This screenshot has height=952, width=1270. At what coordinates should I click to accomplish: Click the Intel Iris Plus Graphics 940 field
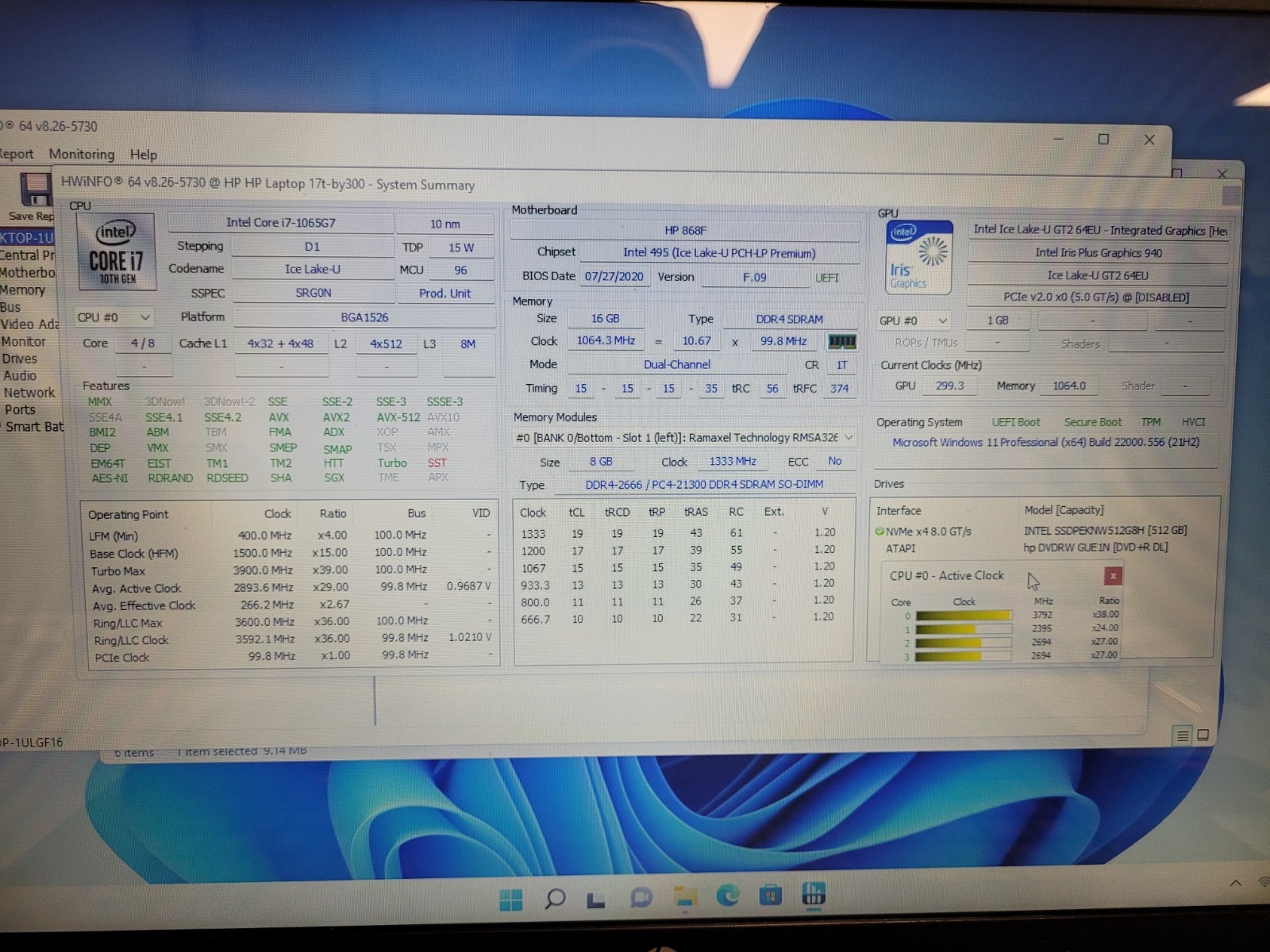click(x=1098, y=253)
